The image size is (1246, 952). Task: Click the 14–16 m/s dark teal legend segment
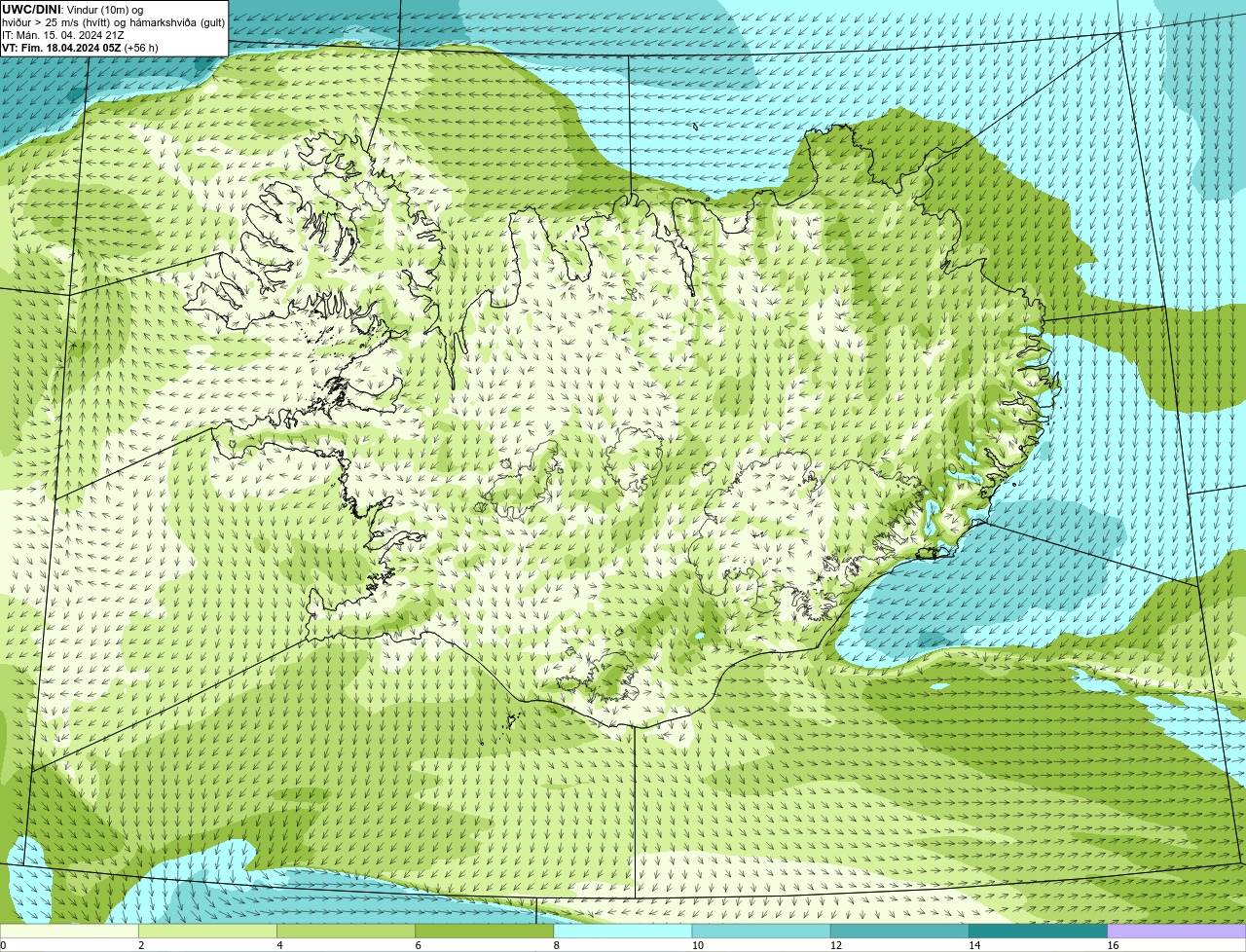[x=1039, y=932]
